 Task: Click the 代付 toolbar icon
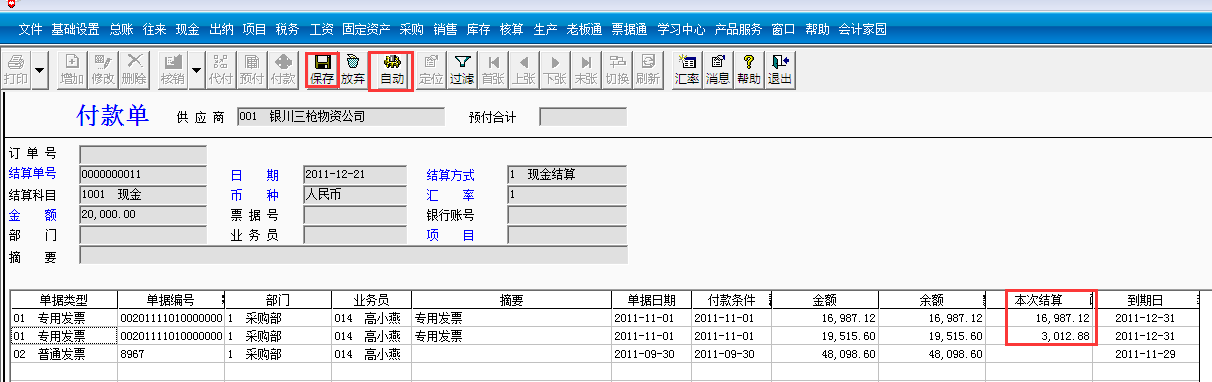(x=221, y=70)
